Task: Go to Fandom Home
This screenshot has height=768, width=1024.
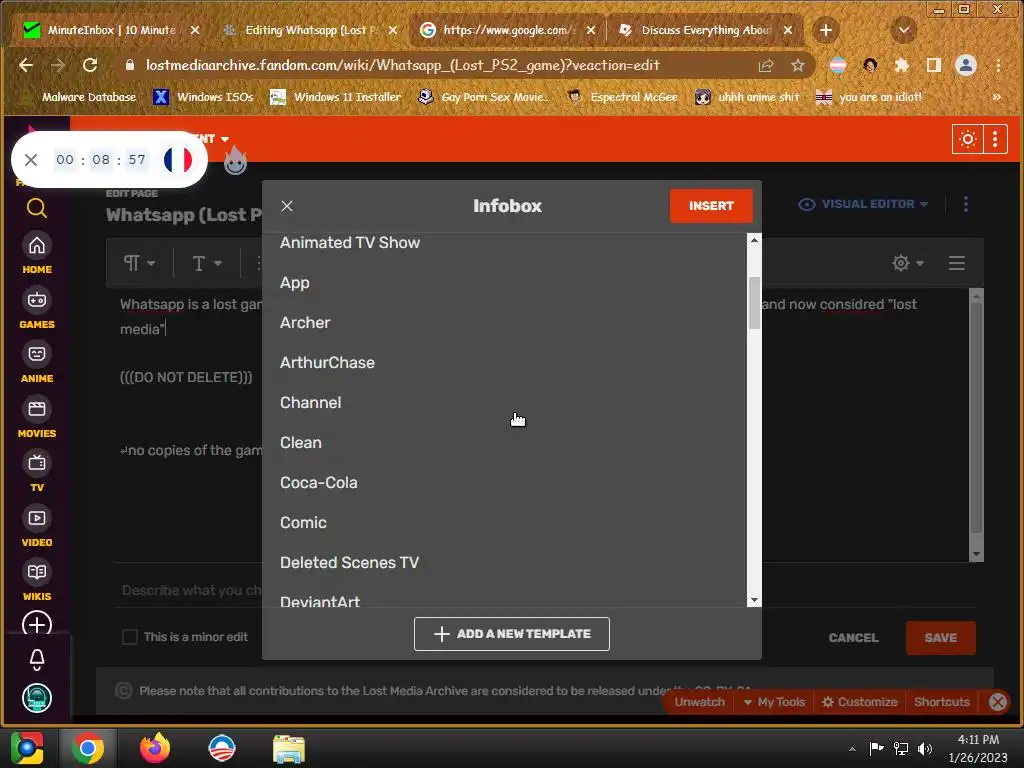Action: pos(37,254)
